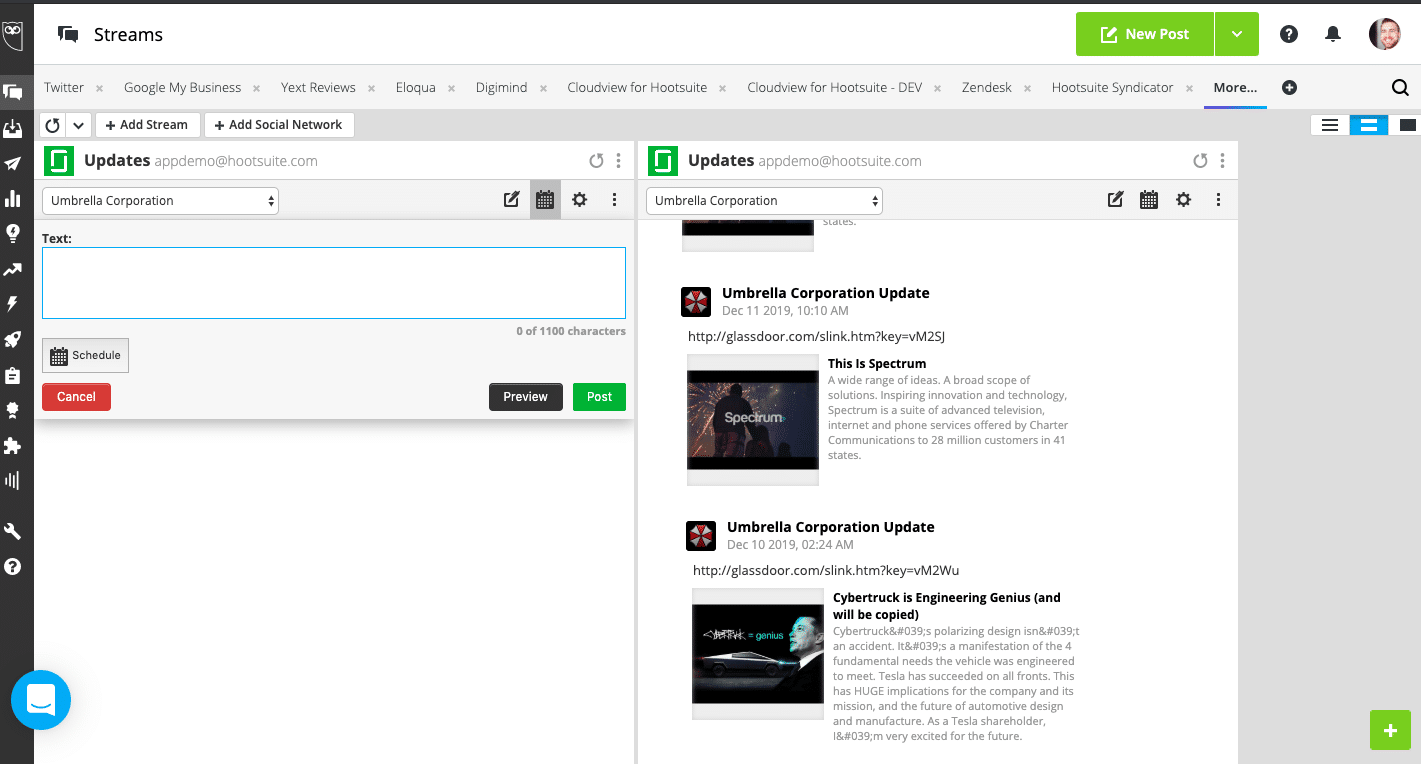This screenshot has height=764, width=1421.
Task: Open Assignments clipboard sidebar icon
Action: tap(13, 375)
